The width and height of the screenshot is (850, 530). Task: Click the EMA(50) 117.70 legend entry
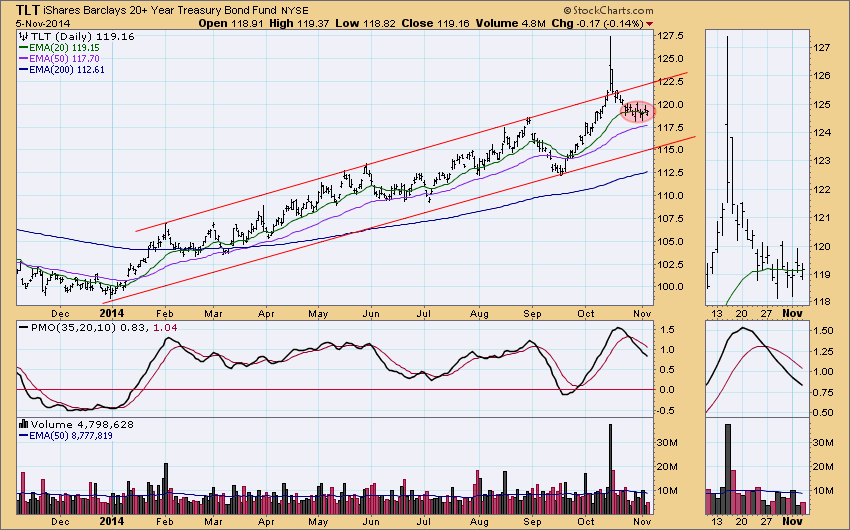point(64,59)
